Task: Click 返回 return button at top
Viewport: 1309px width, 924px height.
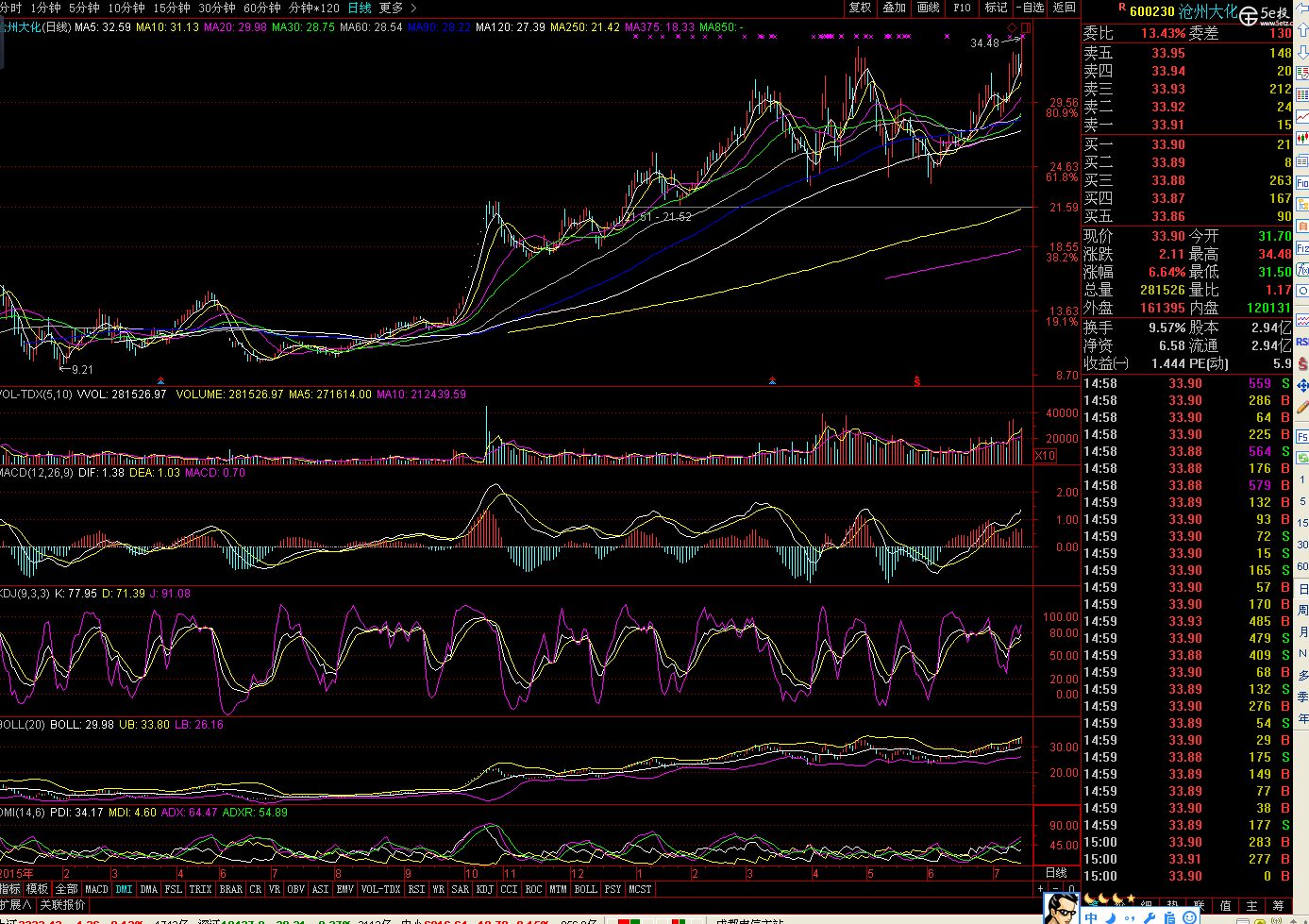Action: point(1065,8)
